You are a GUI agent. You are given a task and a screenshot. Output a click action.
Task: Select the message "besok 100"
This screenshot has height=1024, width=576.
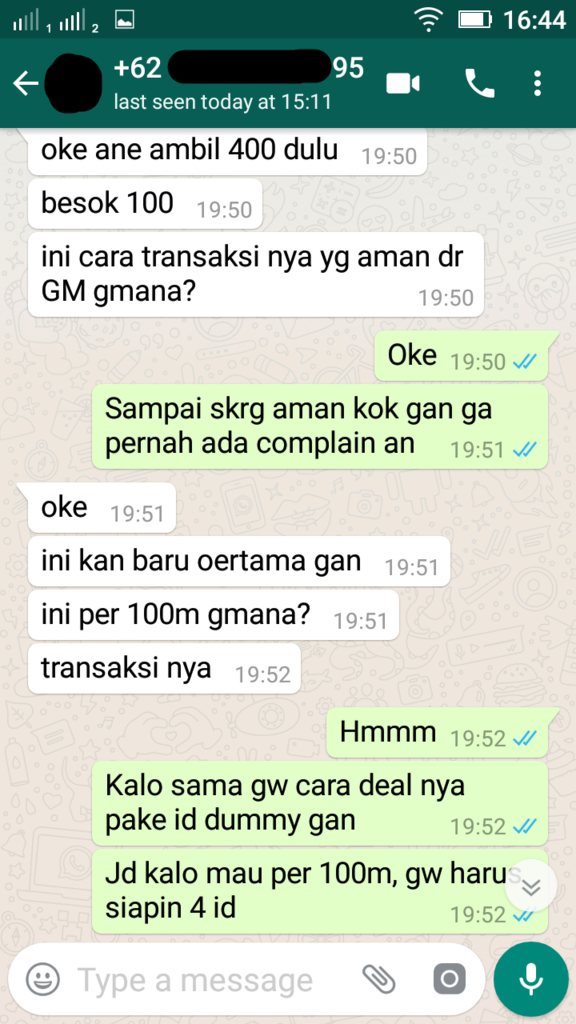click(145, 204)
